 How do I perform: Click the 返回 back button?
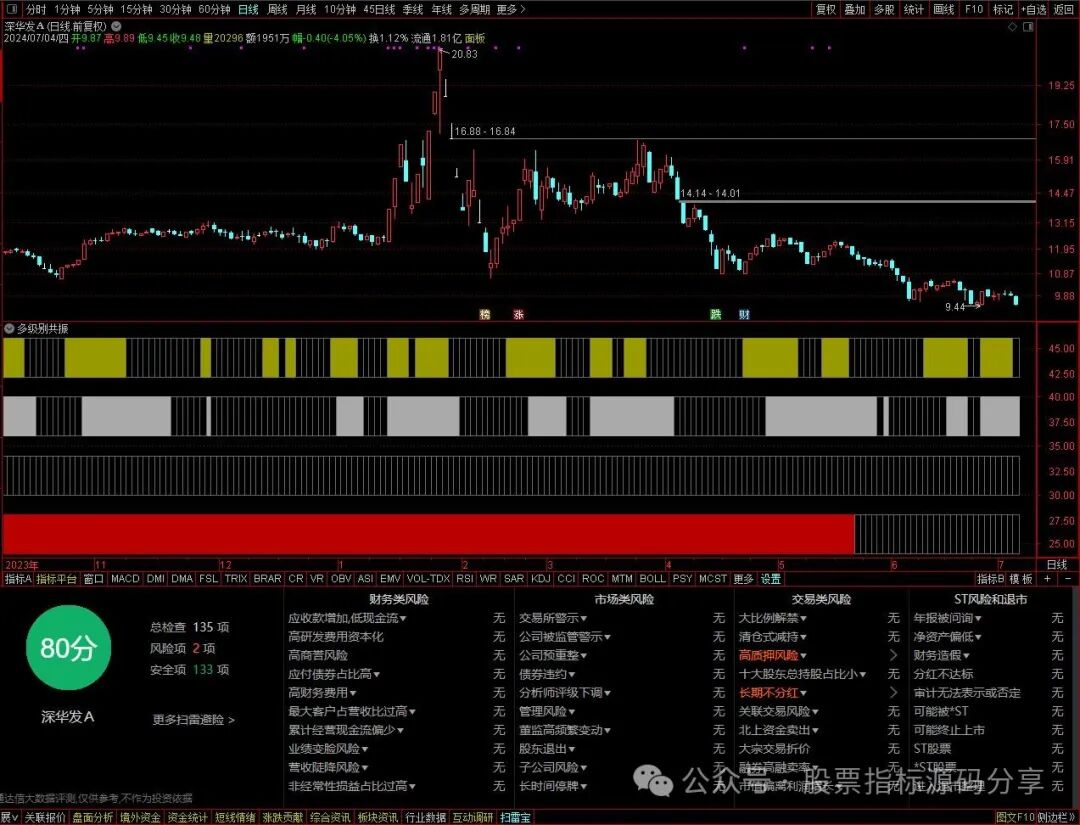pyautogui.click(x=1064, y=9)
